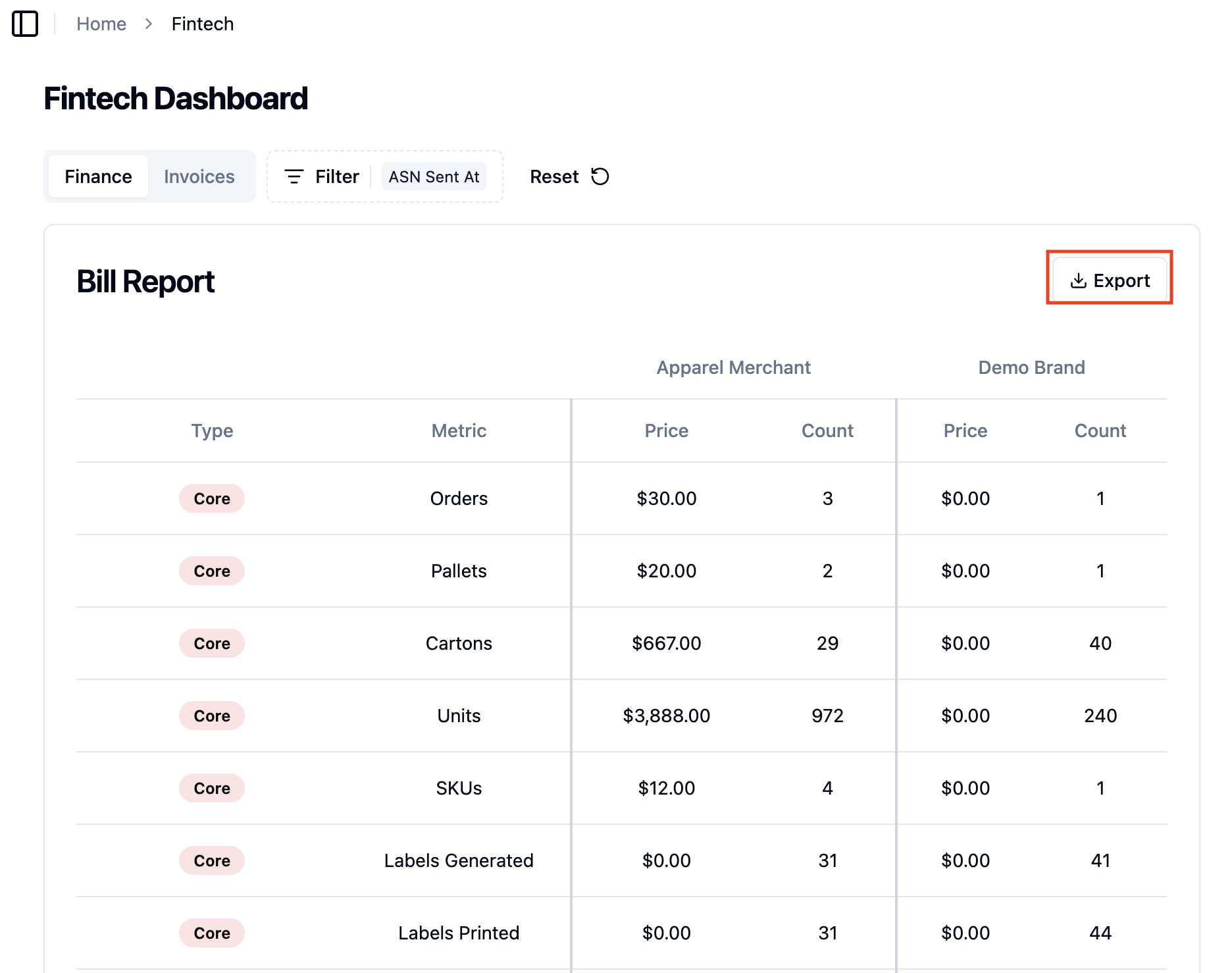Click the $667.00 Cartons price
The width and height of the screenshot is (1232, 973).
click(x=666, y=643)
